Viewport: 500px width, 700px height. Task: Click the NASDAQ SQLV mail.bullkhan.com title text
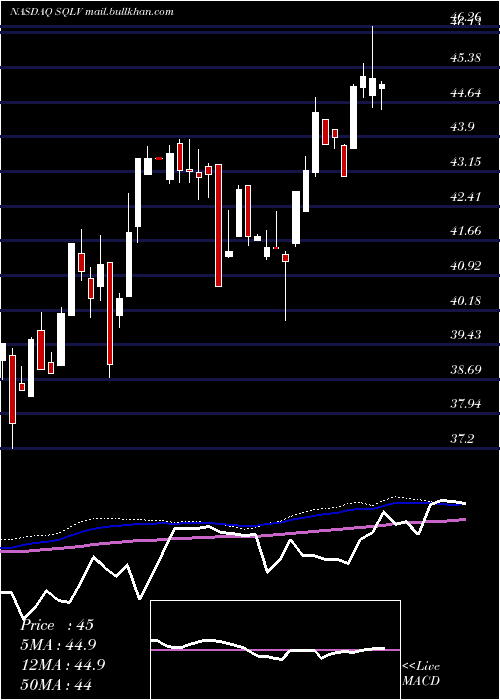[x=92, y=12]
